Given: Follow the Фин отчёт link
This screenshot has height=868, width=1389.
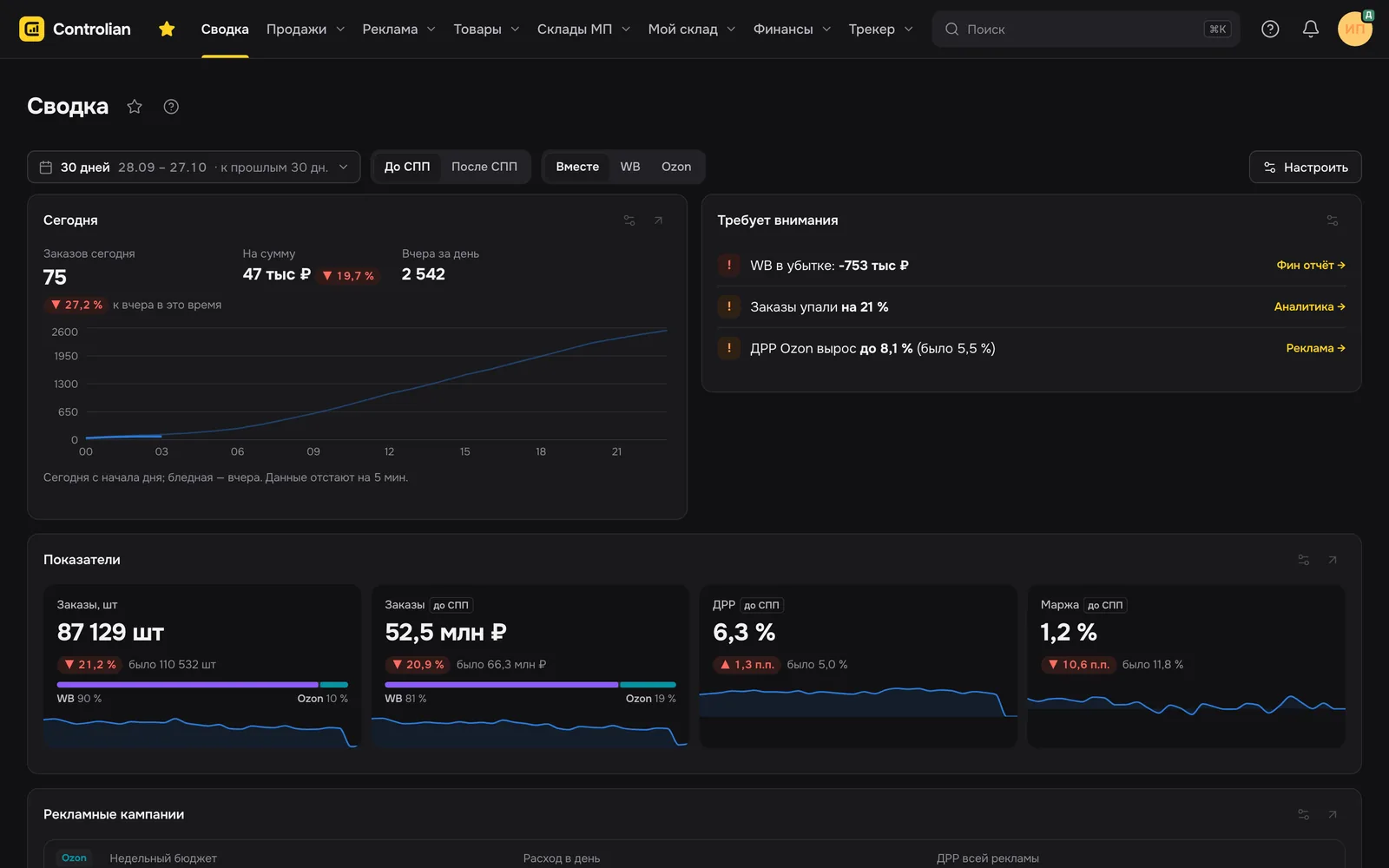Looking at the screenshot, I should point(1311,266).
